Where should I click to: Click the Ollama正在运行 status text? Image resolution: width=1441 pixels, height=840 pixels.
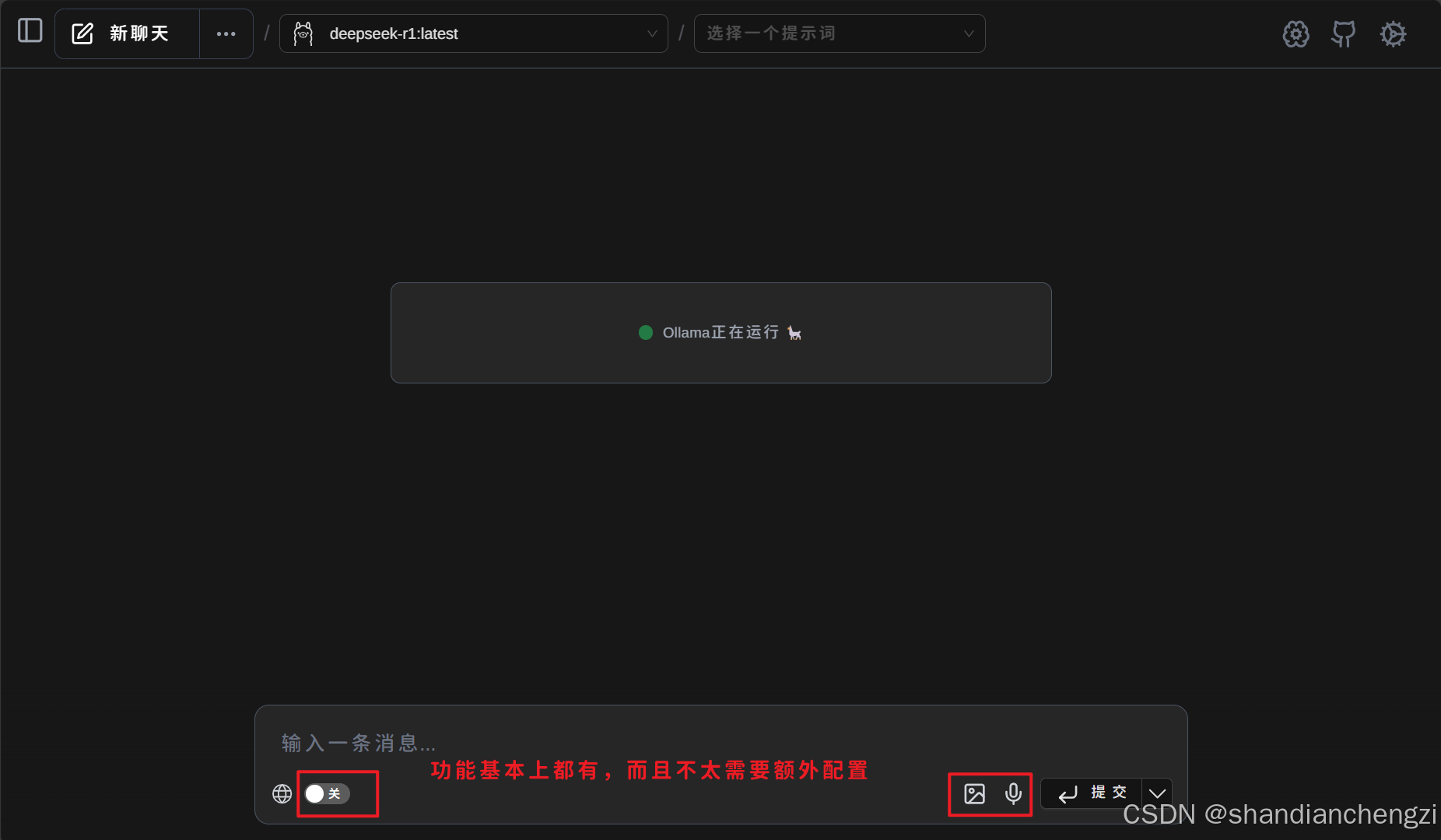tap(720, 333)
